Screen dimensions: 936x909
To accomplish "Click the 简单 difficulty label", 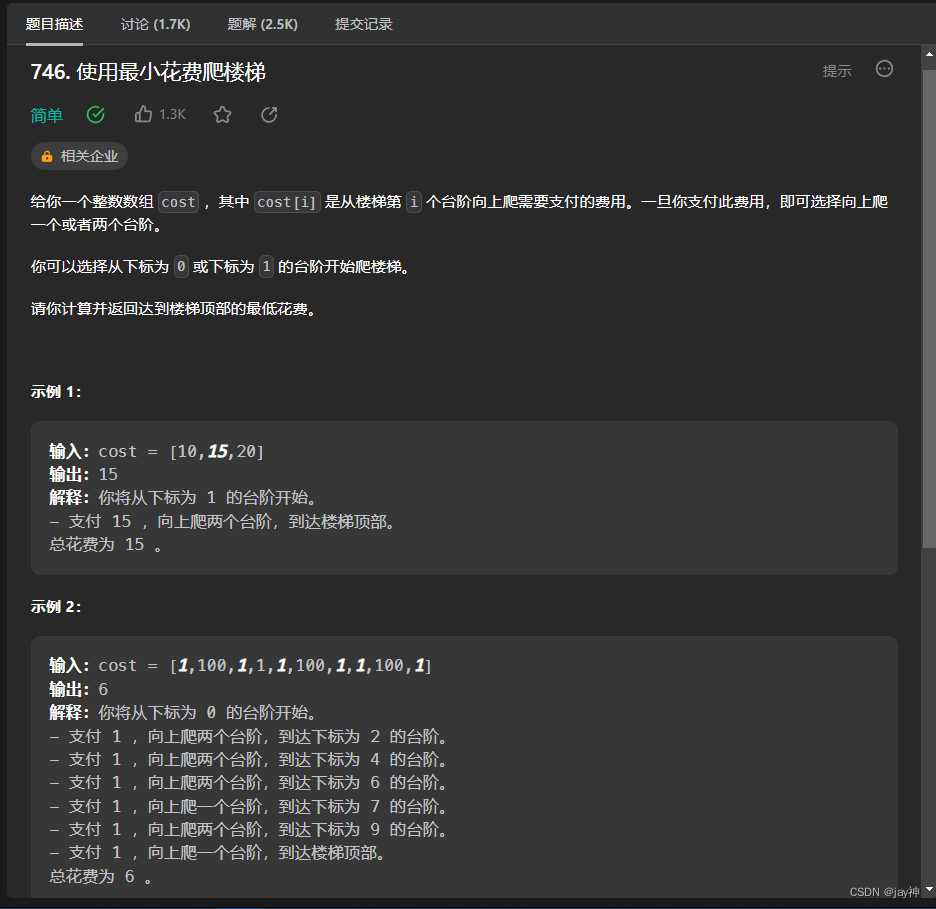I will pos(46,115).
